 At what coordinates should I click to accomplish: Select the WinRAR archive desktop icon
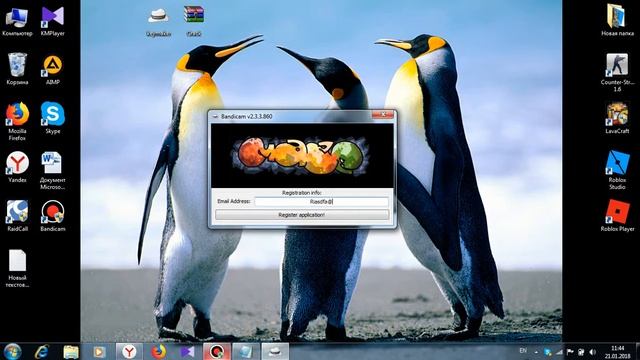tap(193, 21)
